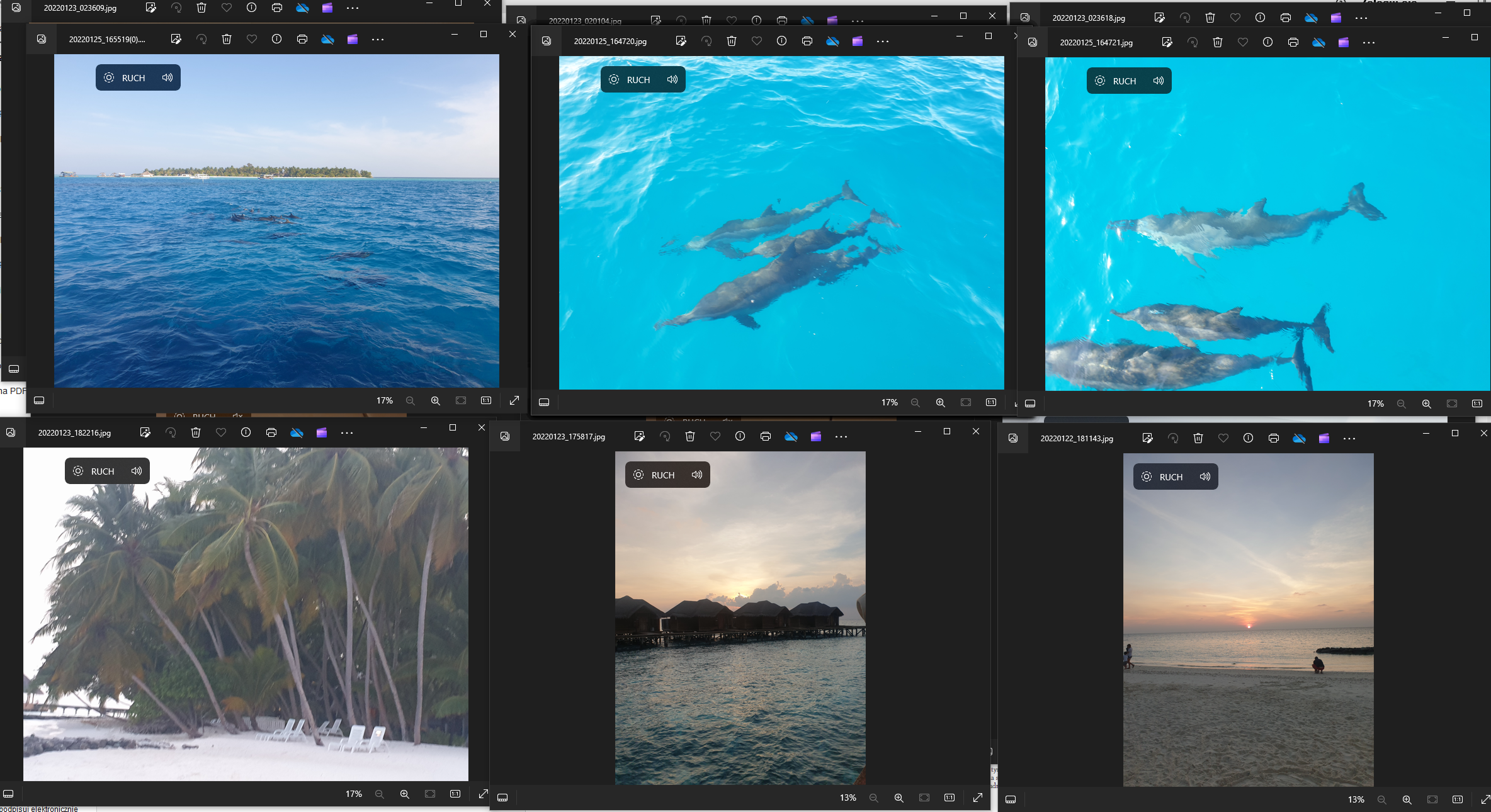The width and height of the screenshot is (1491, 812).
Task: Mute sound on 20220125_164720 motion photo
Action: click(x=672, y=79)
